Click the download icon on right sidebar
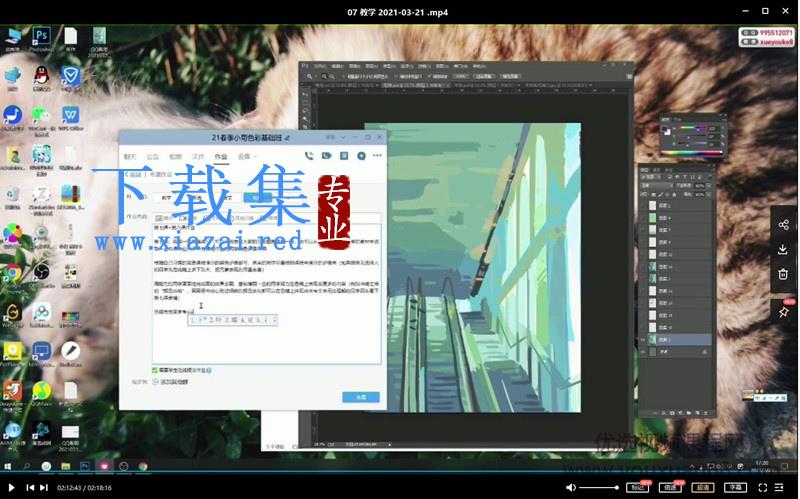The height and width of the screenshot is (499, 800). point(783,249)
